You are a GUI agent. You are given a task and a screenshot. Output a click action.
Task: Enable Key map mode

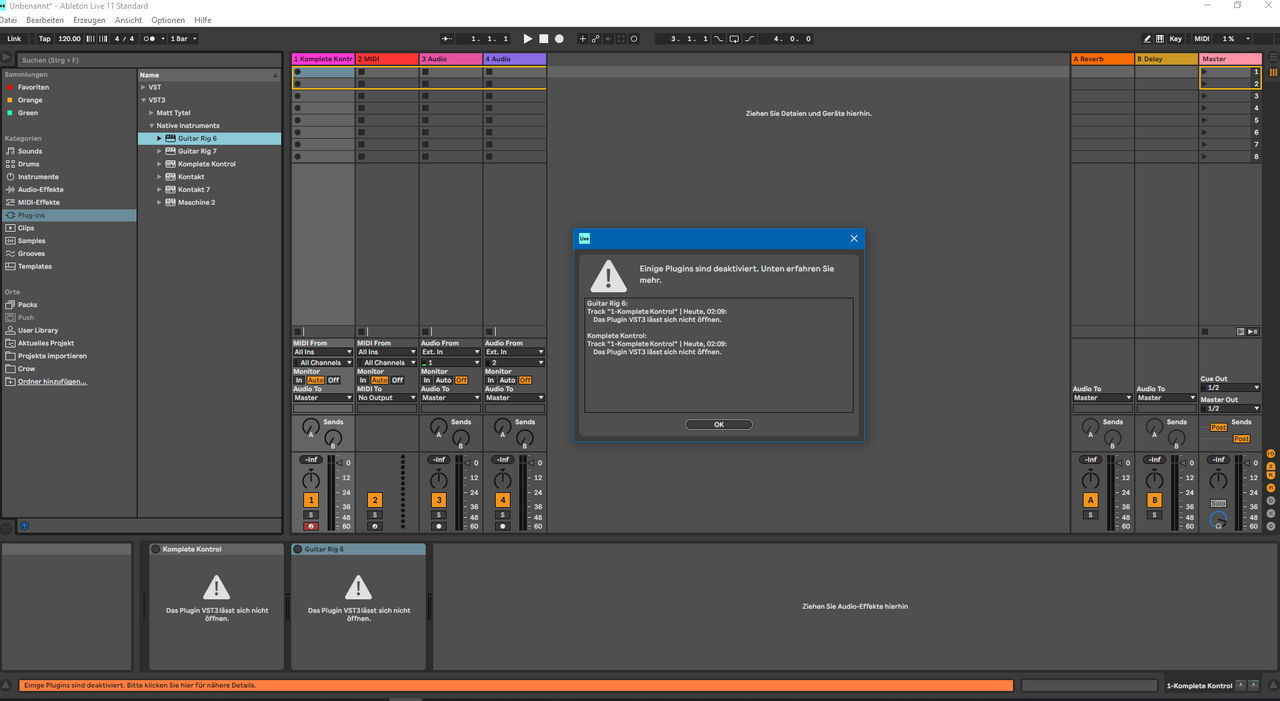click(1176, 39)
